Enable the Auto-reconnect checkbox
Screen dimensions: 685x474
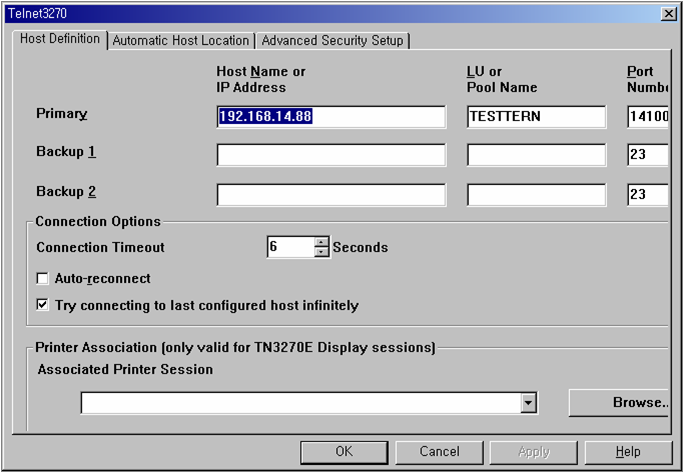(43, 279)
